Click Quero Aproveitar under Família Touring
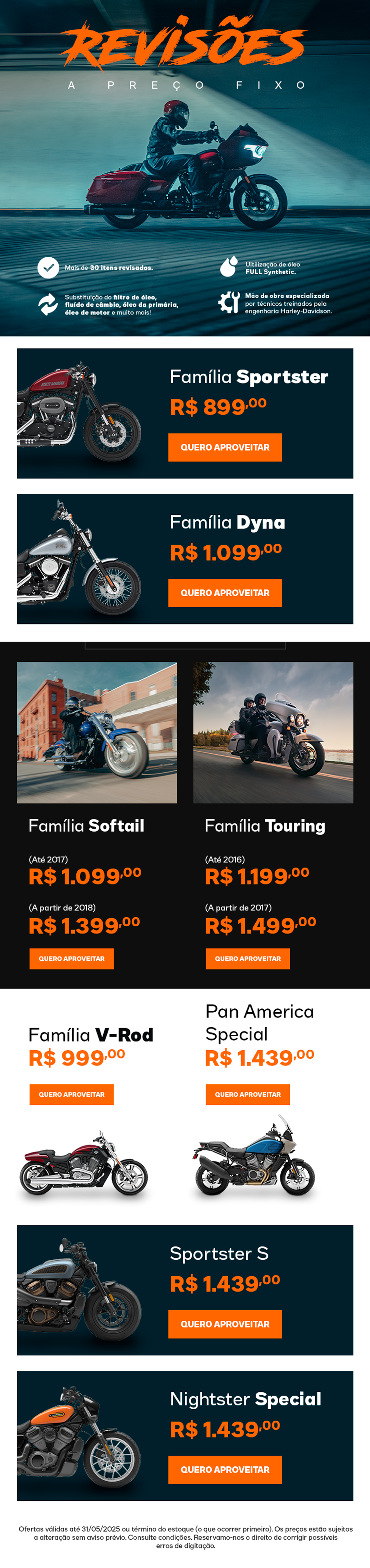370x1568 pixels. coord(247,958)
